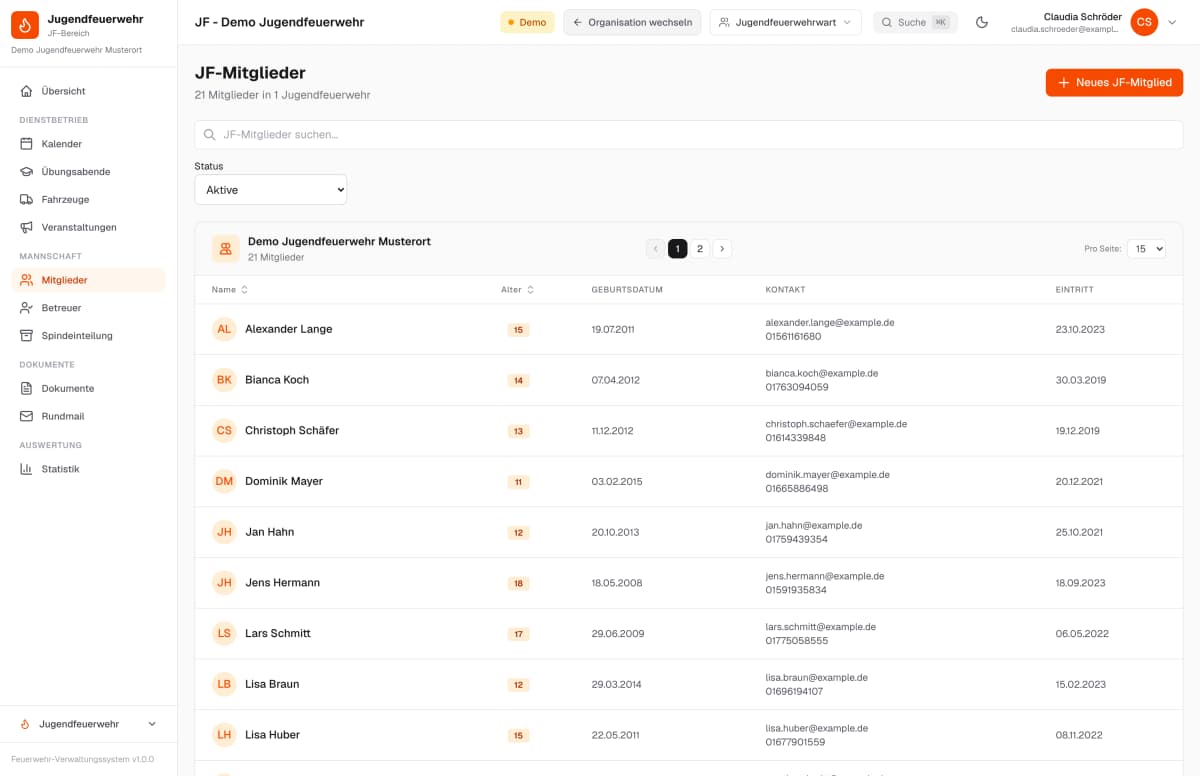Go to Übungsabende page
Viewport: 1200px width, 776px height.
[89, 172]
